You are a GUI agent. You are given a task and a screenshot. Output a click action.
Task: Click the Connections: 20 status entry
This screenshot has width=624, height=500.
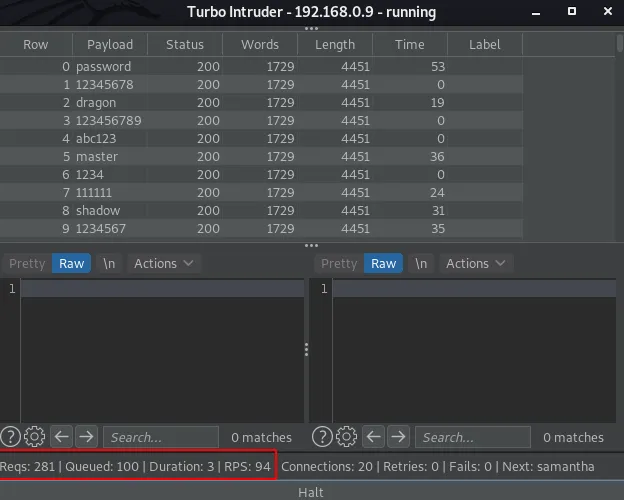pyautogui.click(x=327, y=467)
